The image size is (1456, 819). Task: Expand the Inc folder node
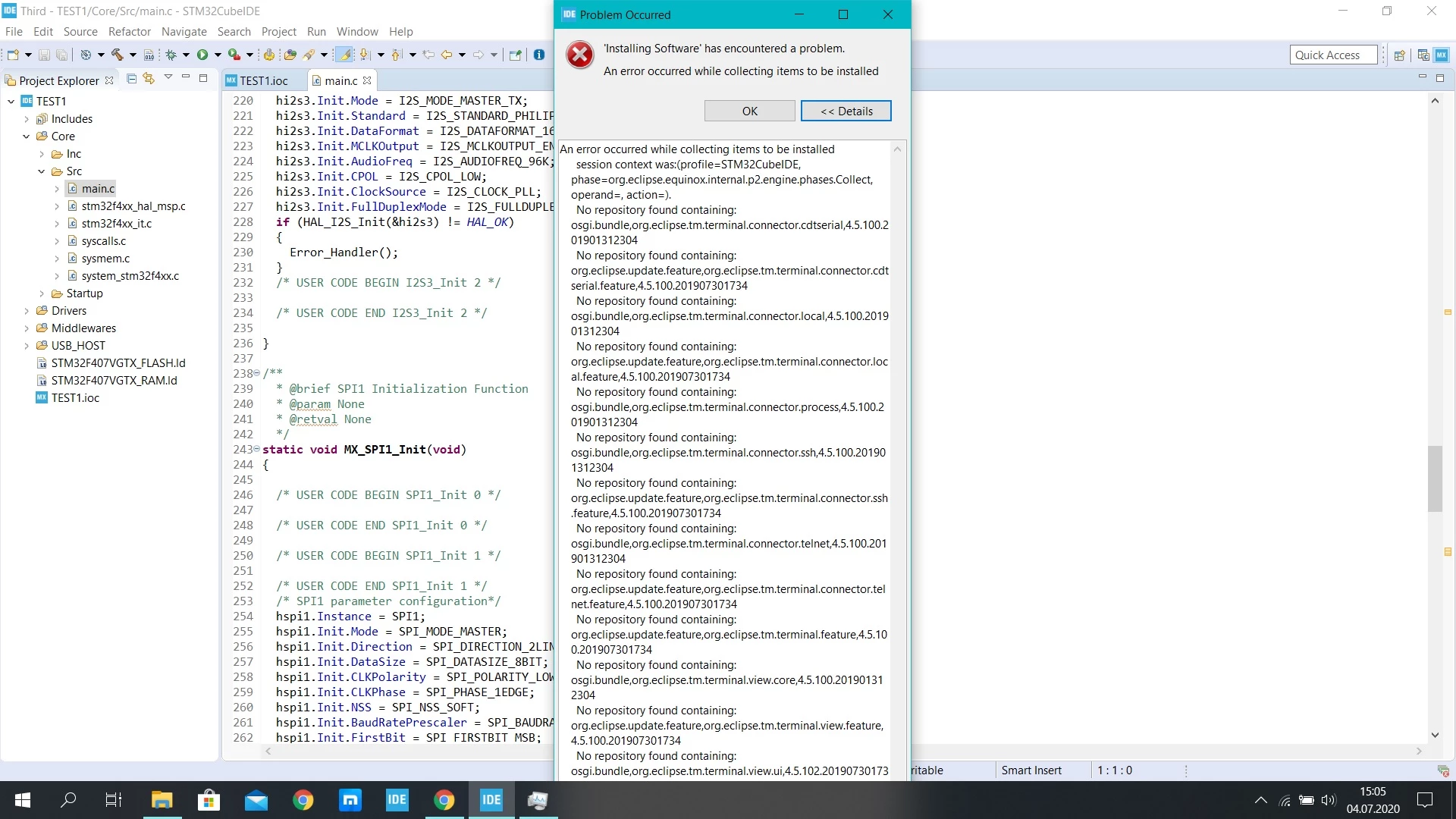click(x=42, y=154)
